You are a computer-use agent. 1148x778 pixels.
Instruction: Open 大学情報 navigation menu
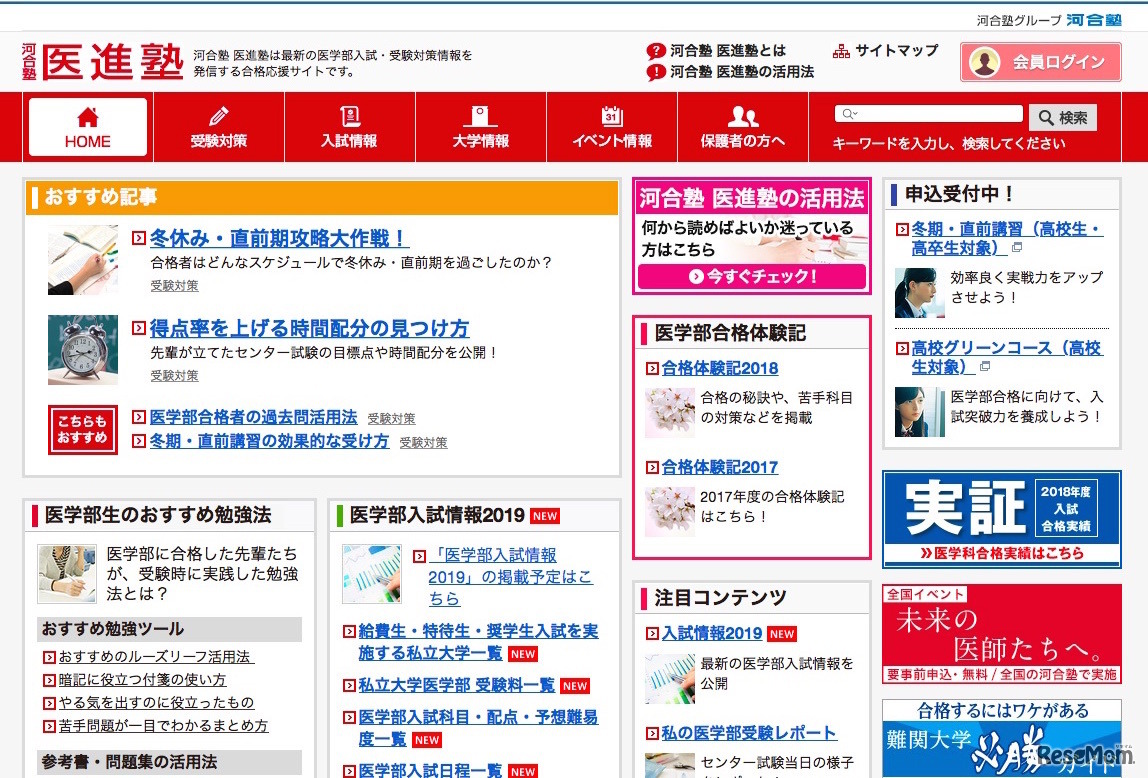click(x=480, y=127)
